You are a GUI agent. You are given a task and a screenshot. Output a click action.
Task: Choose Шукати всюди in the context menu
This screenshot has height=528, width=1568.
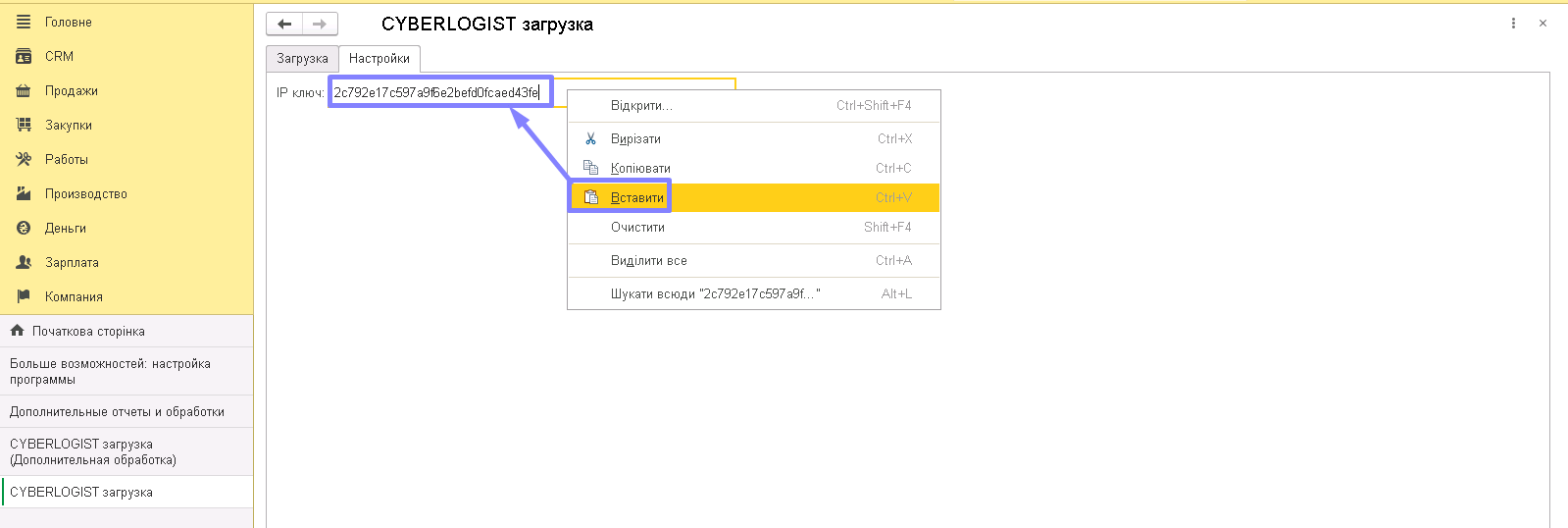754,293
